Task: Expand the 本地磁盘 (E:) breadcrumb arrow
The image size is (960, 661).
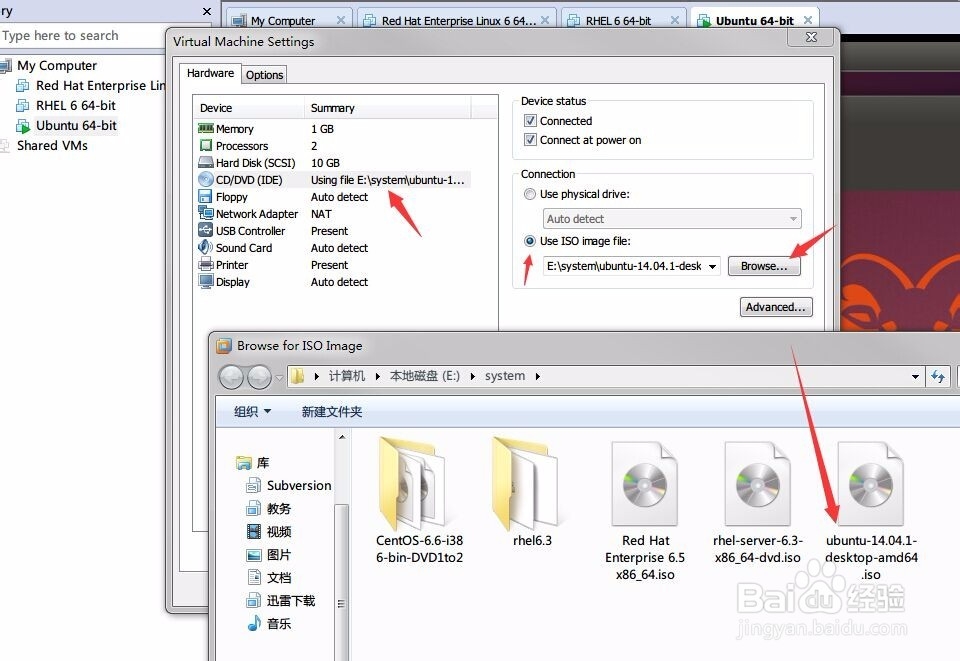Action: 473,376
